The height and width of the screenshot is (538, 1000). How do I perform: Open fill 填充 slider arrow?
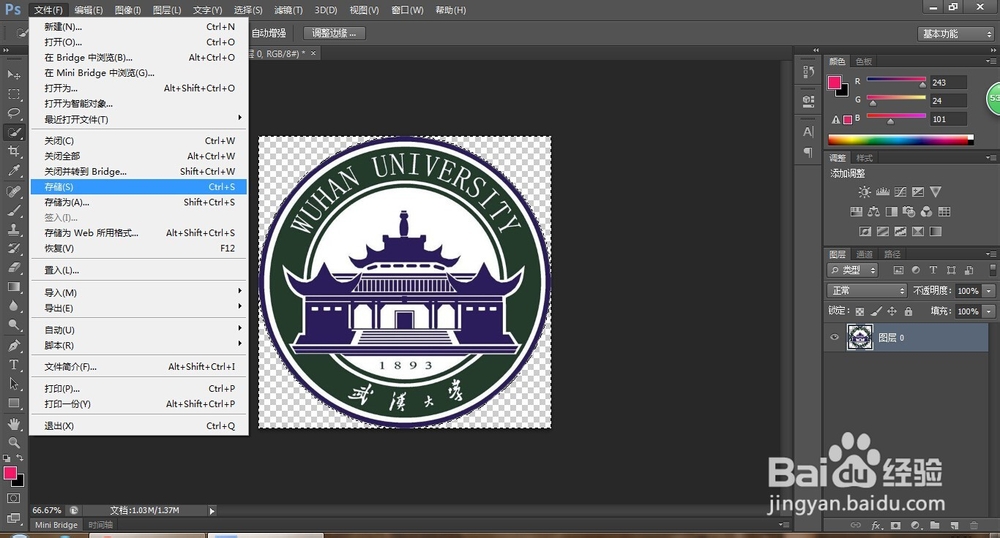(x=989, y=311)
